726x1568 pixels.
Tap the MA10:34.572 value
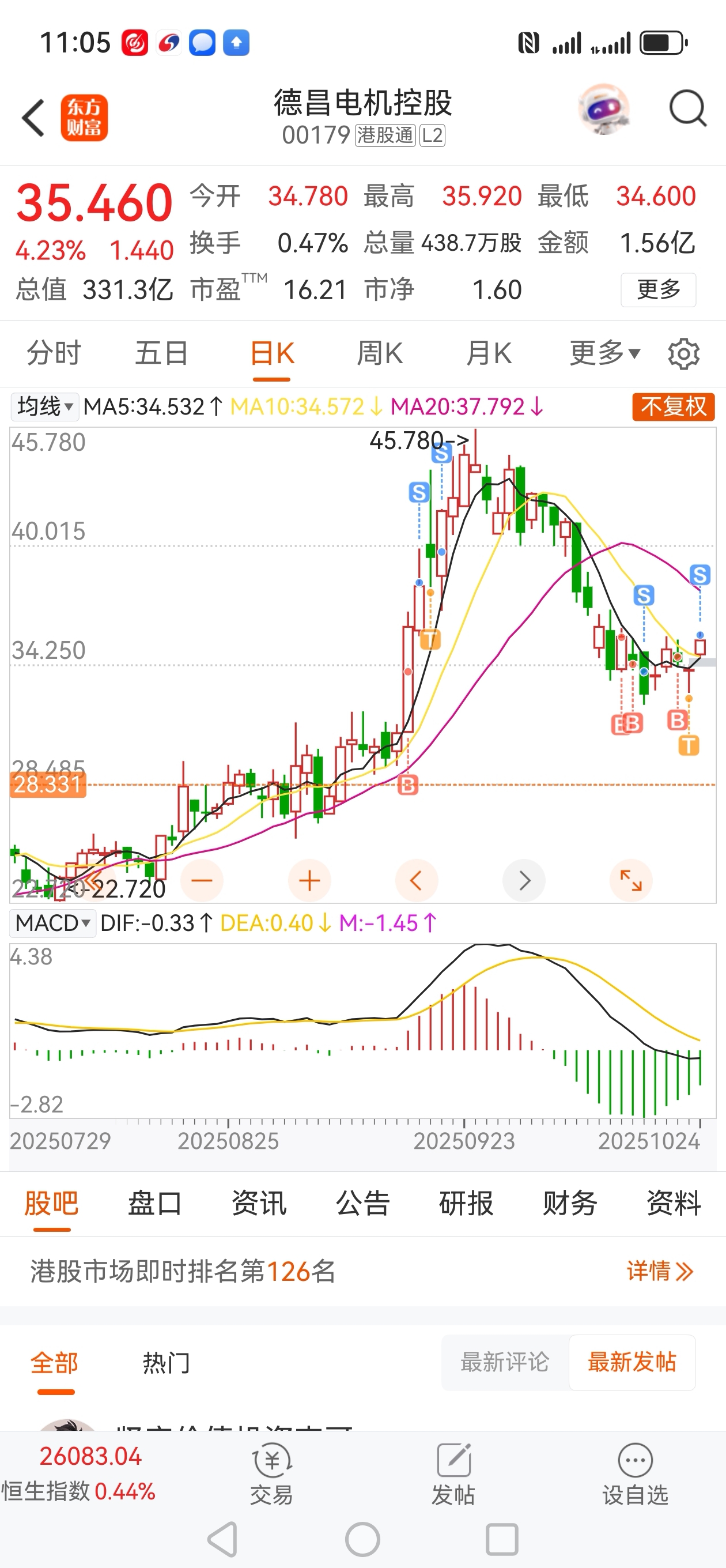point(306,406)
